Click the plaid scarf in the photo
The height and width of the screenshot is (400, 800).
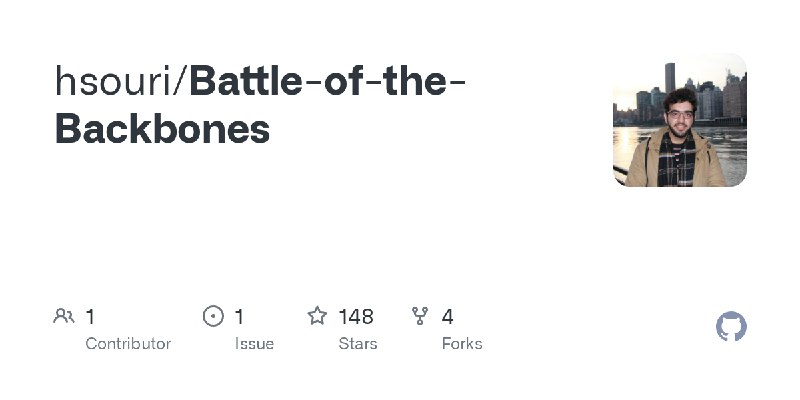click(x=676, y=161)
